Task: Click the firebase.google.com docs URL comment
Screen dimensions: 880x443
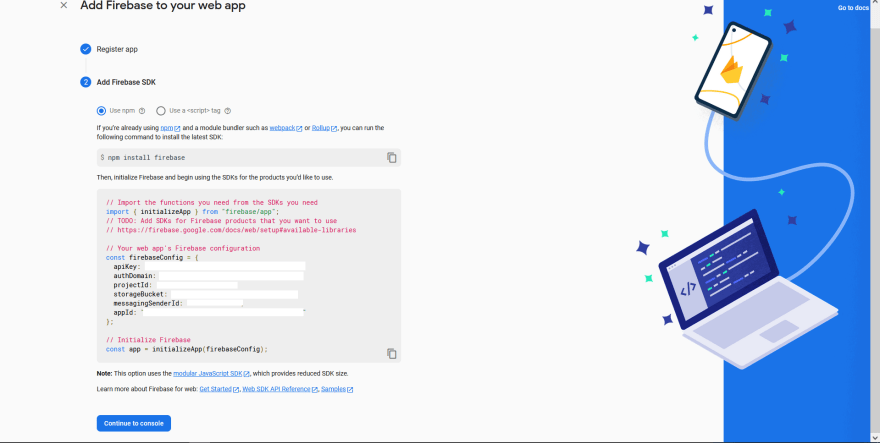Action: click(x=231, y=230)
